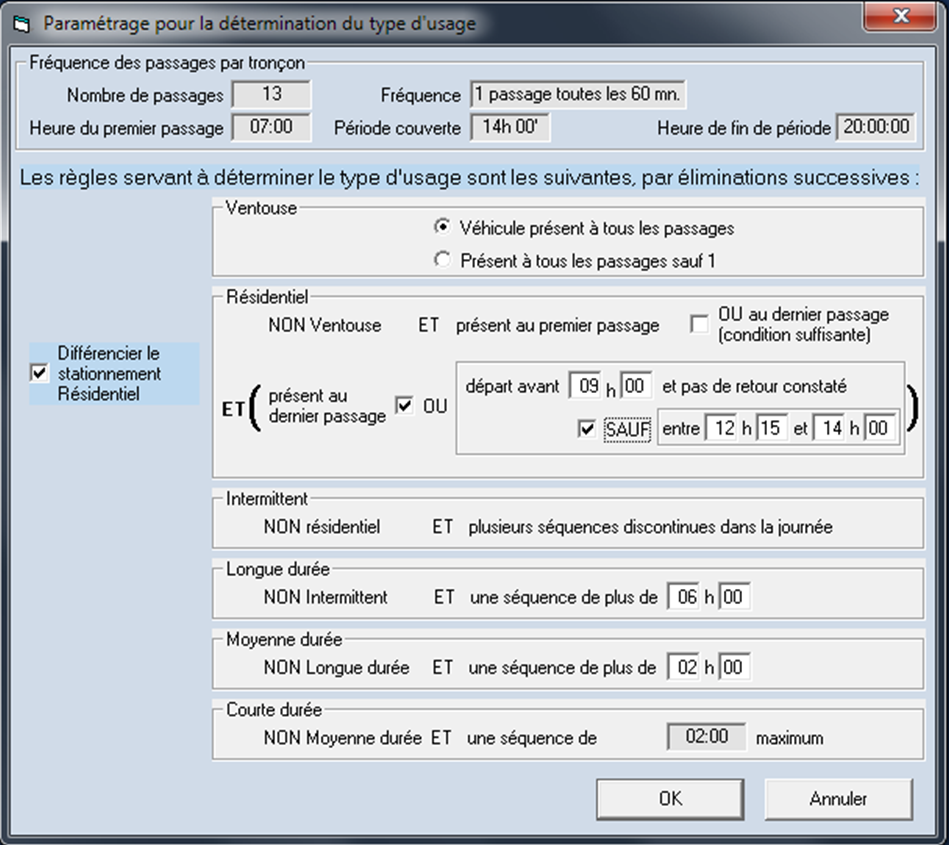Screen dimensions: 949x845
Task: Uncheck the OU checkbox after dernier passage
Action: pos(405,407)
